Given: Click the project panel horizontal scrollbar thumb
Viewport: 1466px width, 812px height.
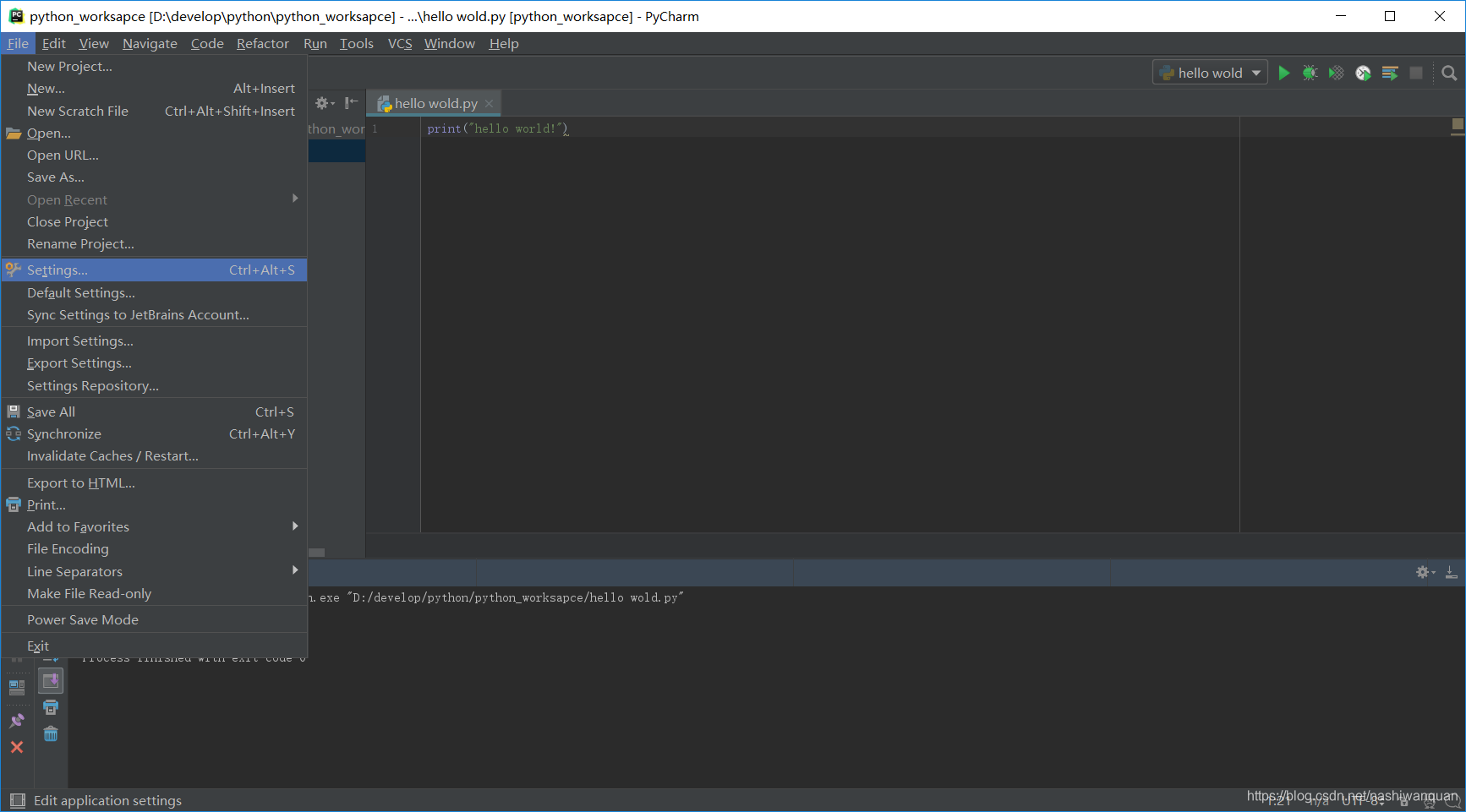Looking at the screenshot, I should [x=317, y=553].
